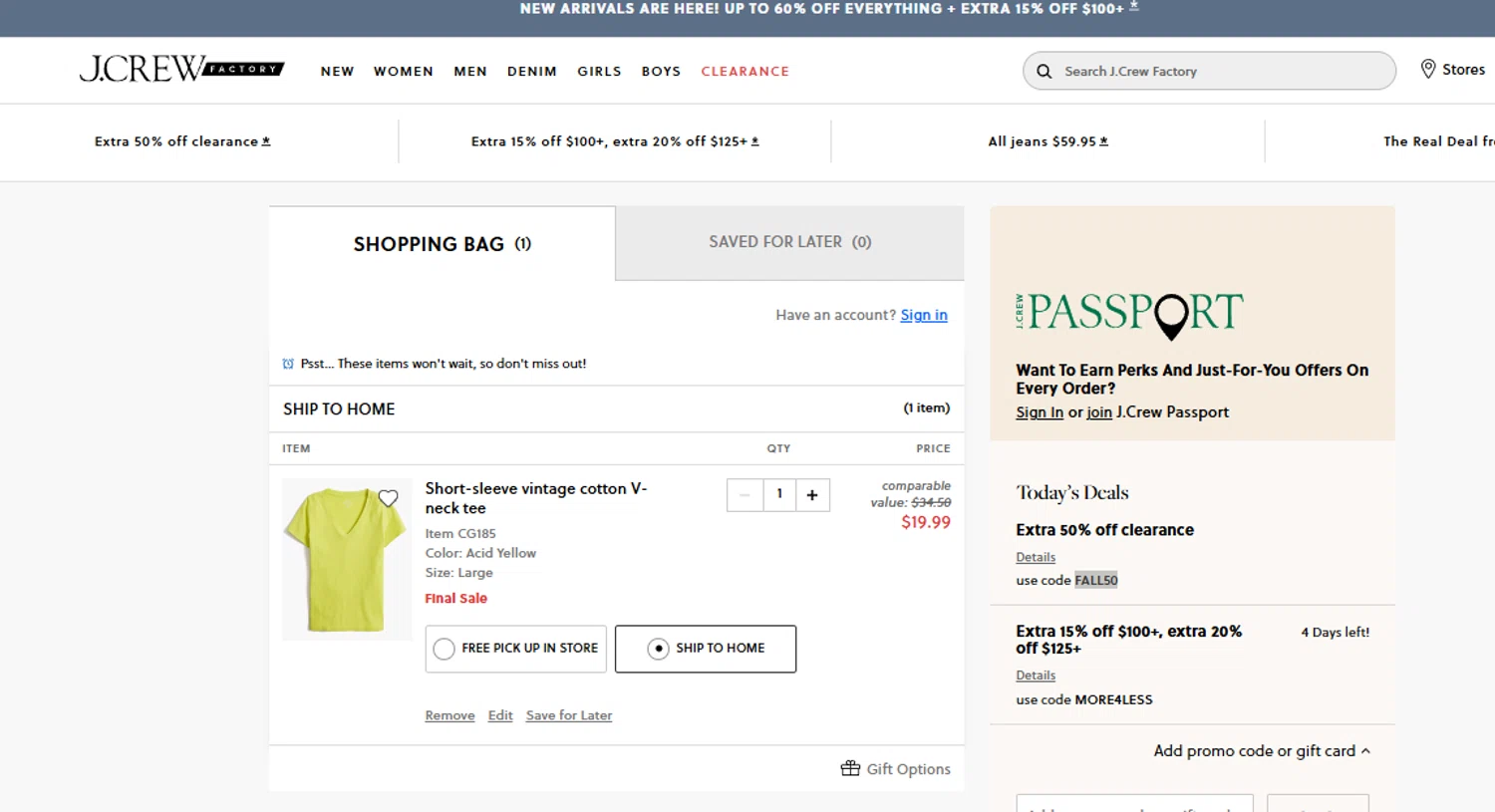The height and width of the screenshot is (812, 1495).
Task: Click the Stores location pin icon
Action: [x=1428, y=69]
